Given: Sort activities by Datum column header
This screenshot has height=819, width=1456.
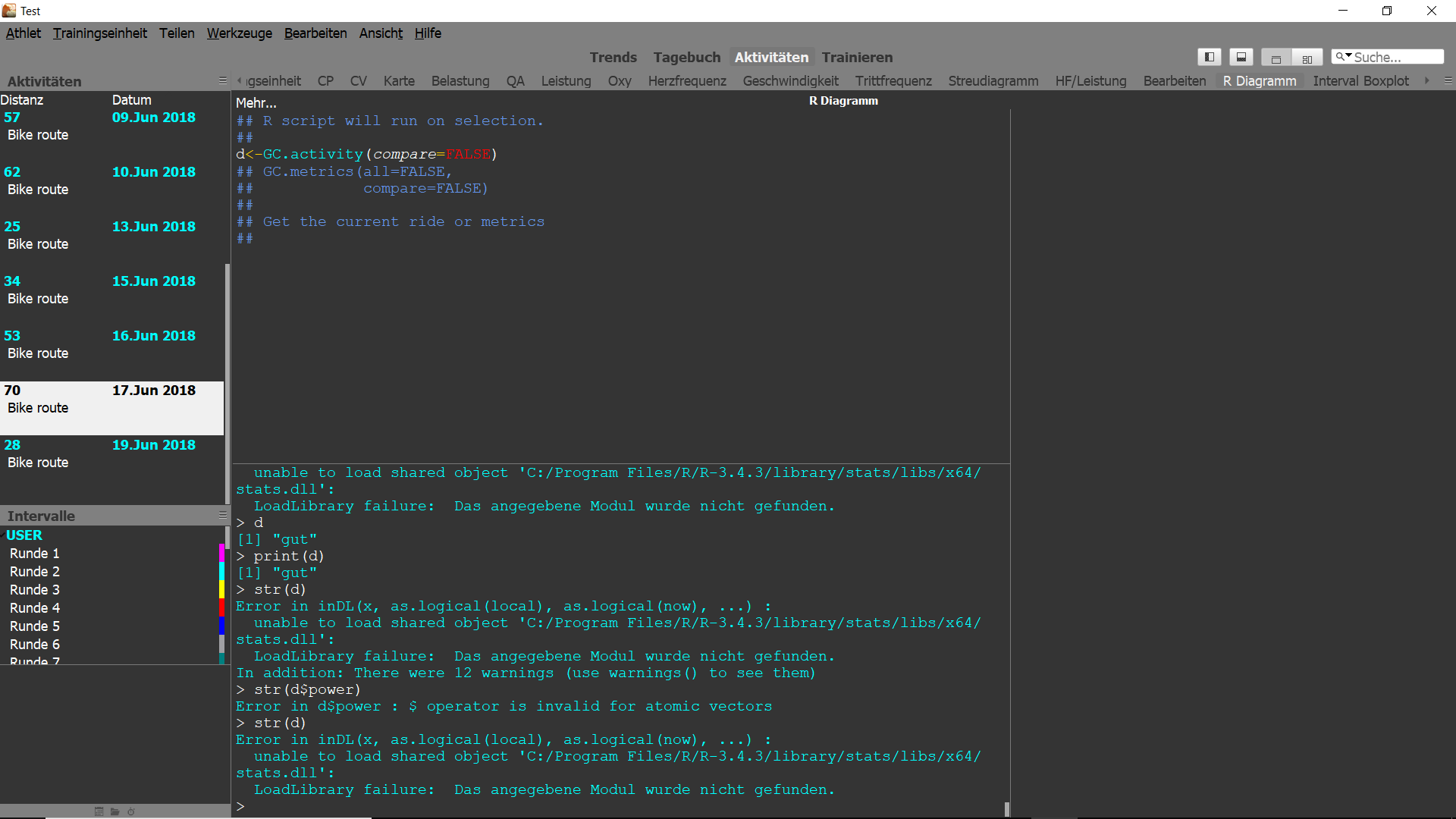Looking at the screenshot, I should [x=132, y=100].
